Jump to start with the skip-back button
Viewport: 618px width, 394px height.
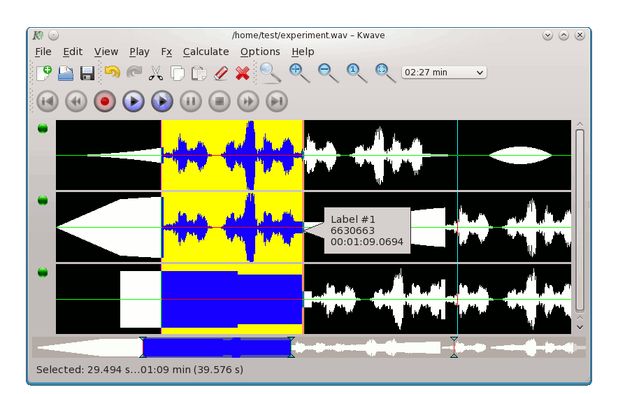click(47, 101)
